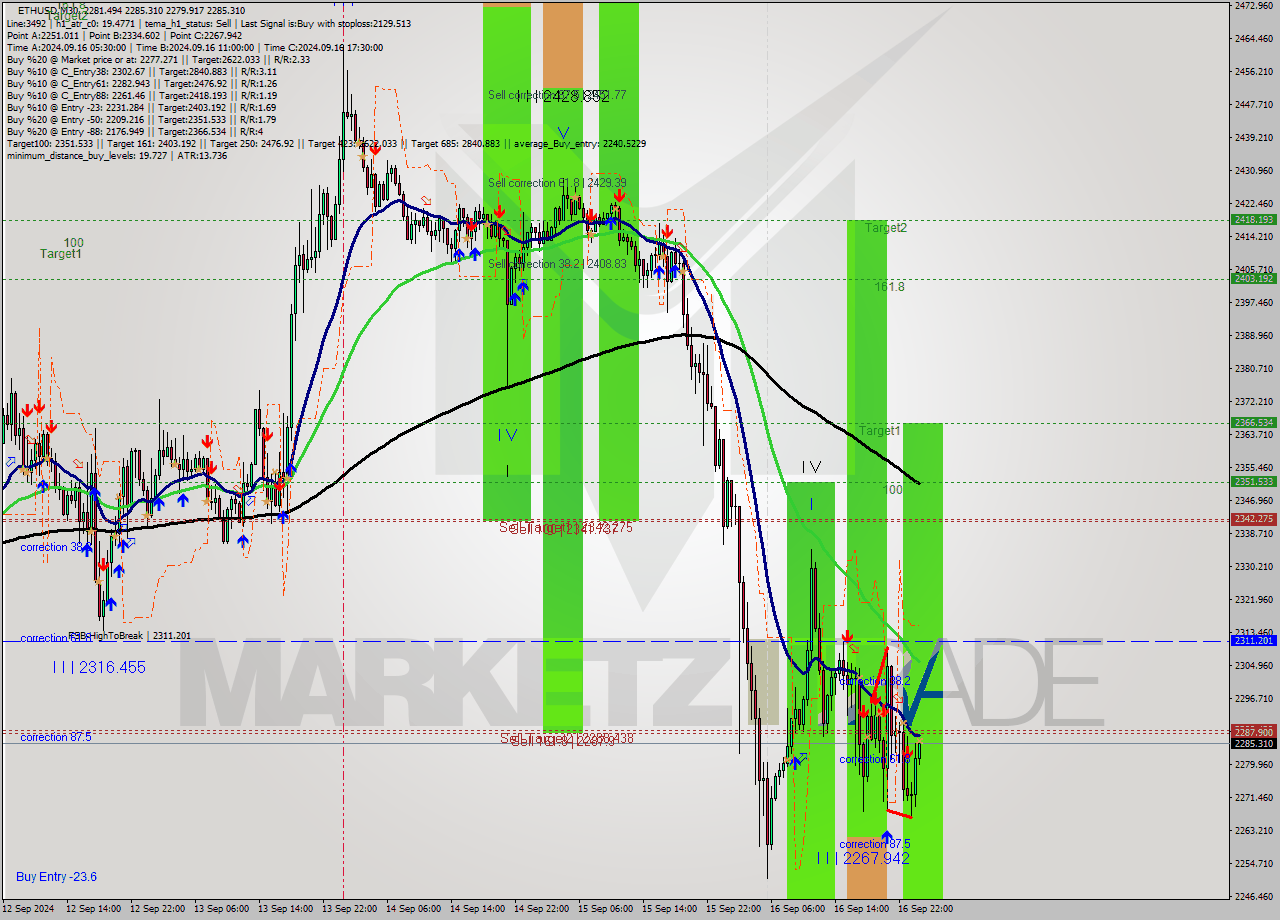Select the 'Buy %20 @ Entry -50: 2209.216' line

click(141, 119)
